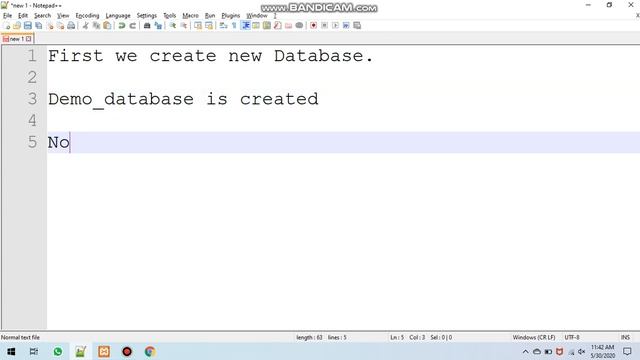This screenshot has height=360, width=640.
Task: Click the Close All toolbar icon
Action: [60, 26]
